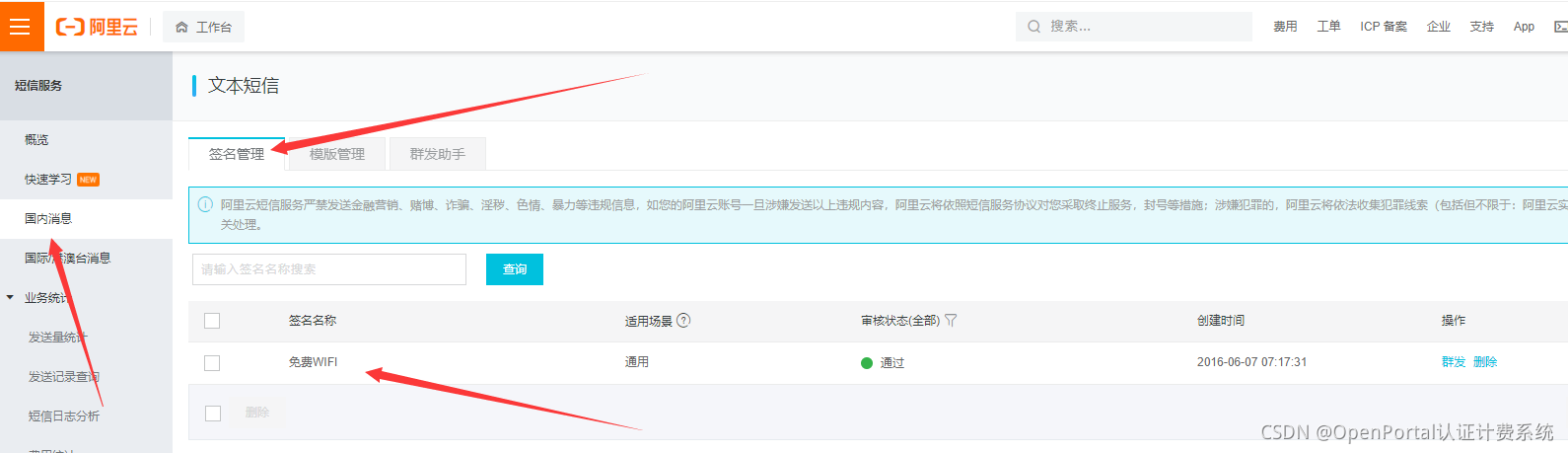
Task: Open the 审核状态 filter funnel icon
Action: [951, 320]
